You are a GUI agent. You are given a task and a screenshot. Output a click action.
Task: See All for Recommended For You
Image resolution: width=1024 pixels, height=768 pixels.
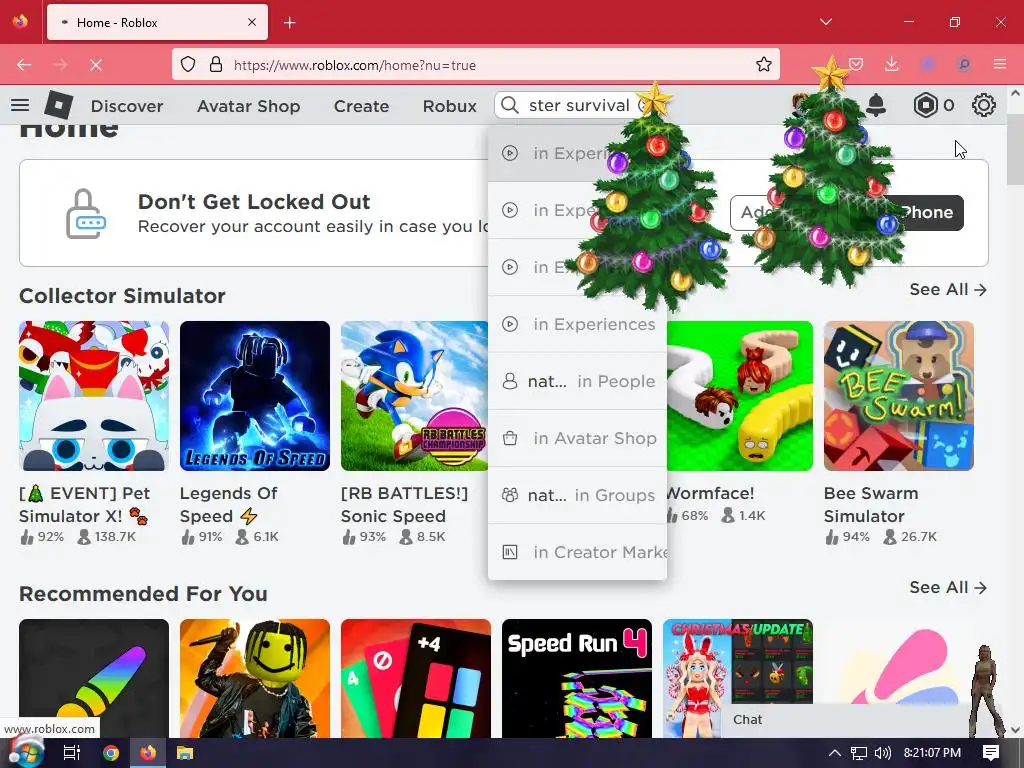(x=948, y=587)
